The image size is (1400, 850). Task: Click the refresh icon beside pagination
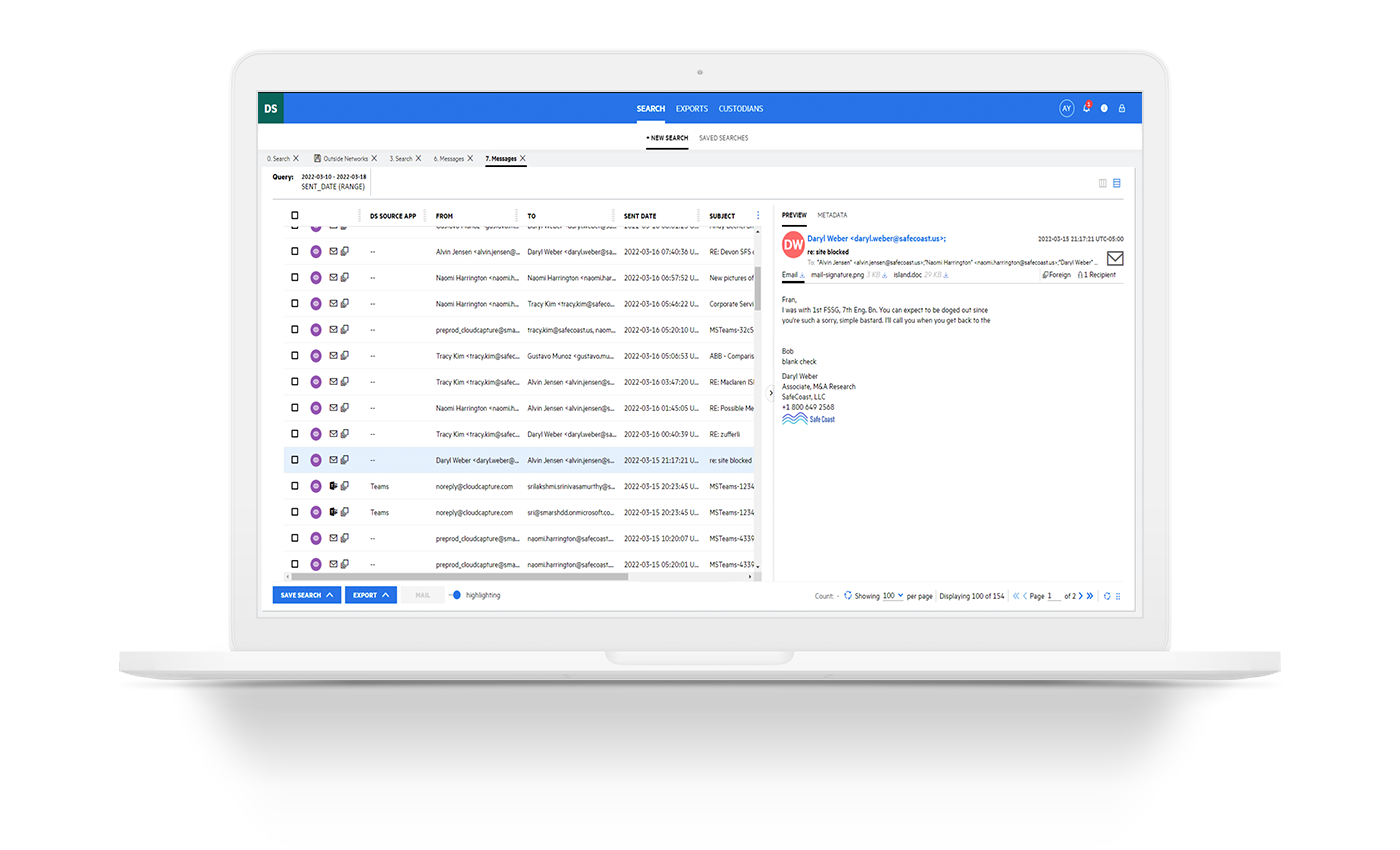[1107, 595]
